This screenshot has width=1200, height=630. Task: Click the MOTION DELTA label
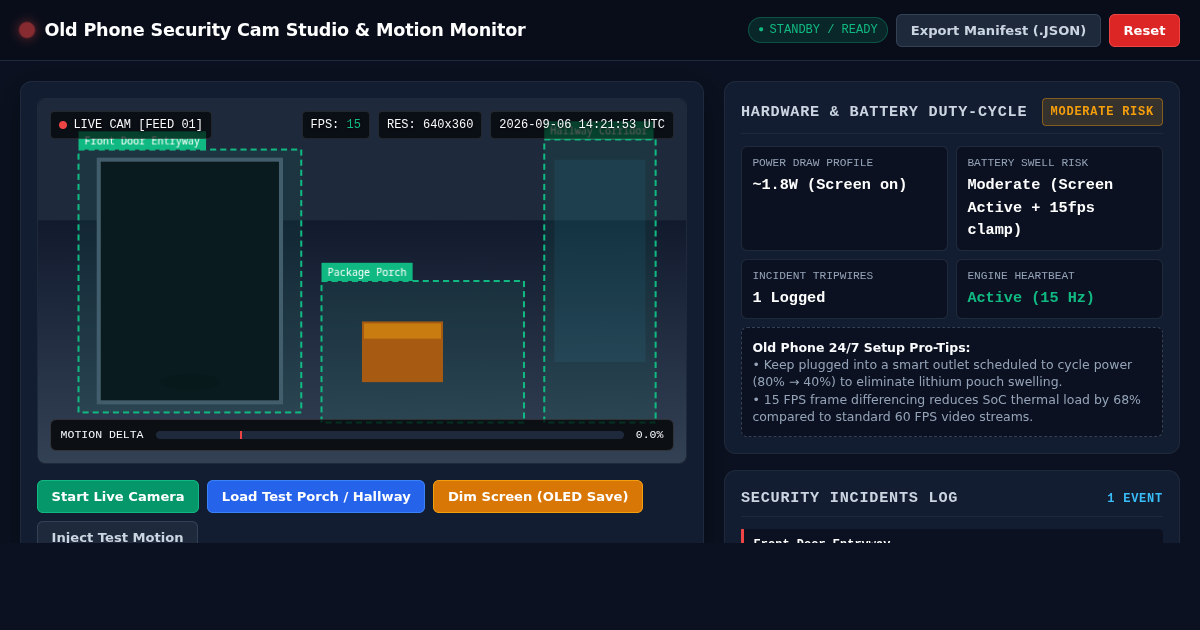pos(102,435)
